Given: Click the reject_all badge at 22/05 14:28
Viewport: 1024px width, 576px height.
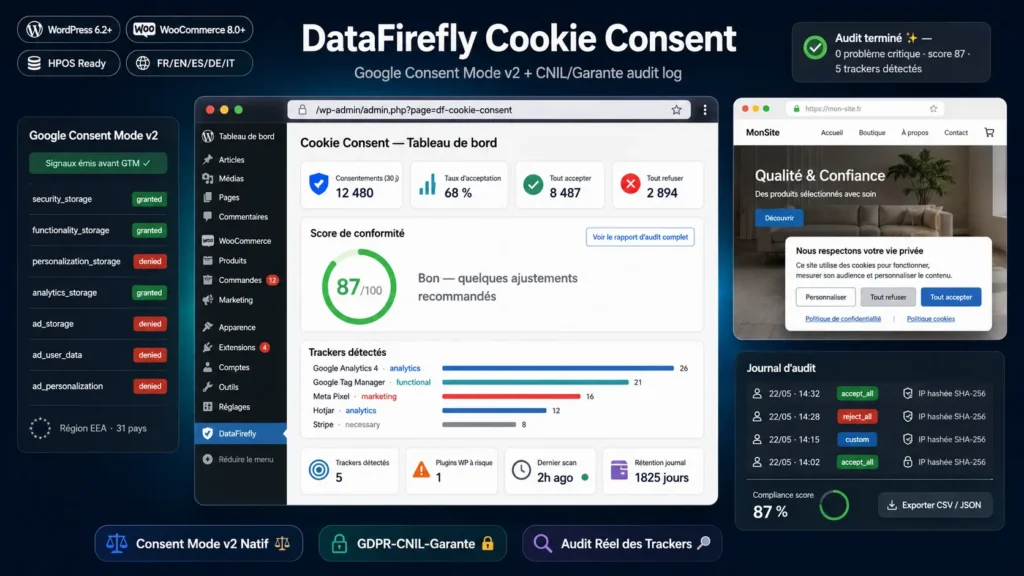Looking at the screenshot, I should [x=857, y=417].
